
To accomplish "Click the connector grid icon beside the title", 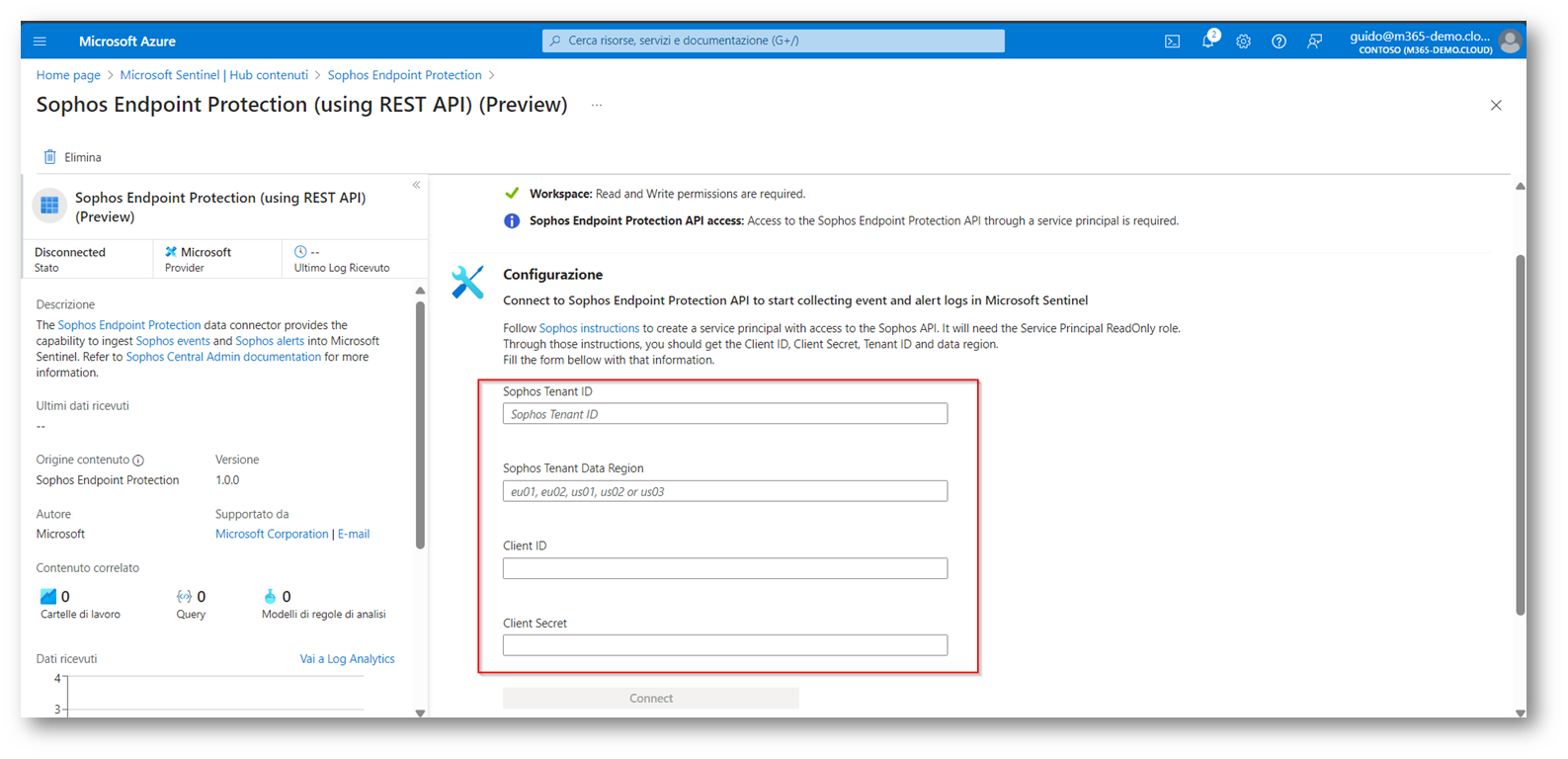I will [49, 206].
